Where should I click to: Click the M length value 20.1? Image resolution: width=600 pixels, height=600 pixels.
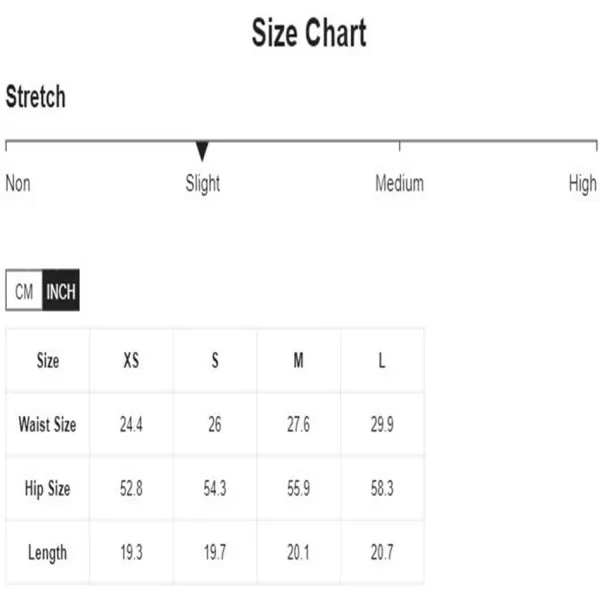pos(298,553)
